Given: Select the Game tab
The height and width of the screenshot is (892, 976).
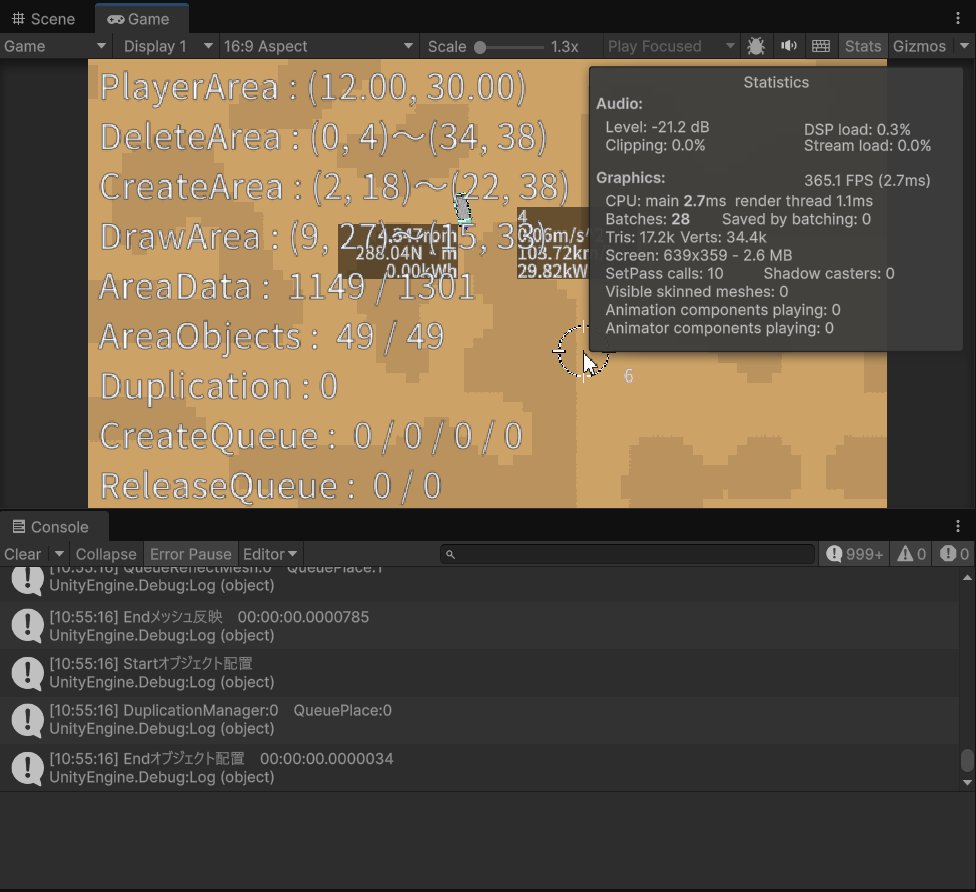Looking at the screenshot, I should [x=141, y=19].
